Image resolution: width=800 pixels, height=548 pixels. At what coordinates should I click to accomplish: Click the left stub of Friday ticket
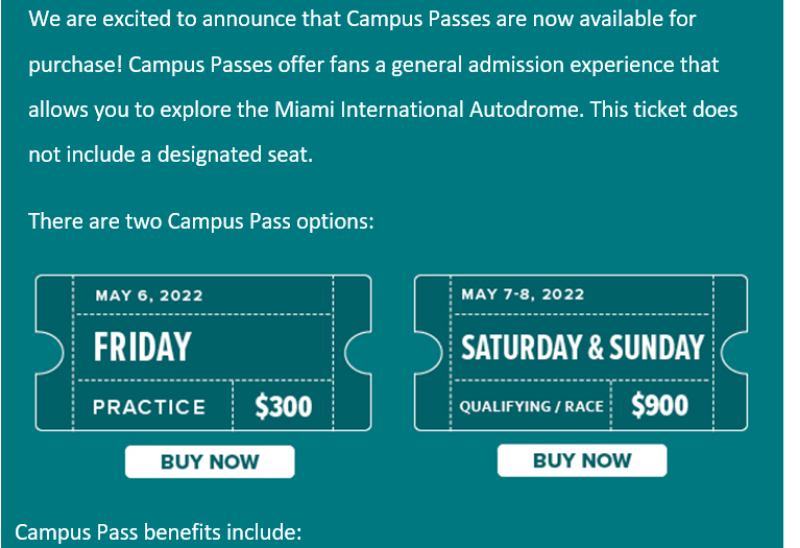(x=54, y=353)
